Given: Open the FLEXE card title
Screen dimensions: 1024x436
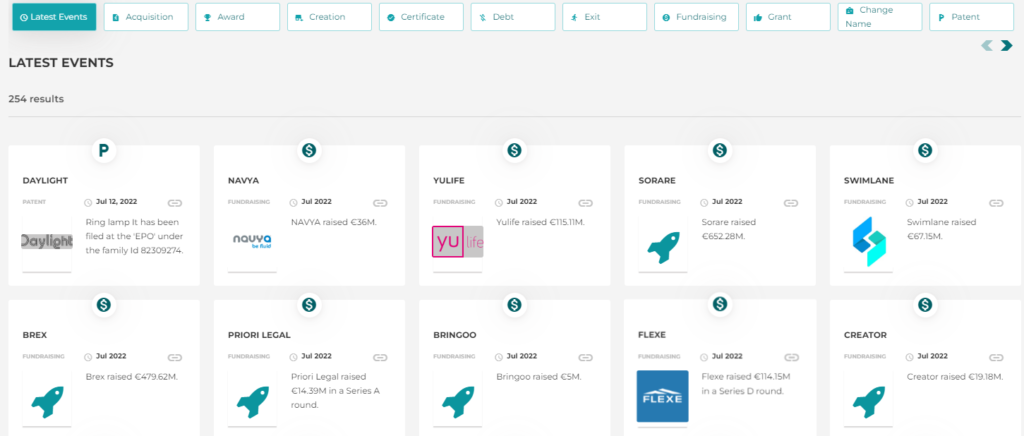Looking at the screenshot, I should pos(653,335).
